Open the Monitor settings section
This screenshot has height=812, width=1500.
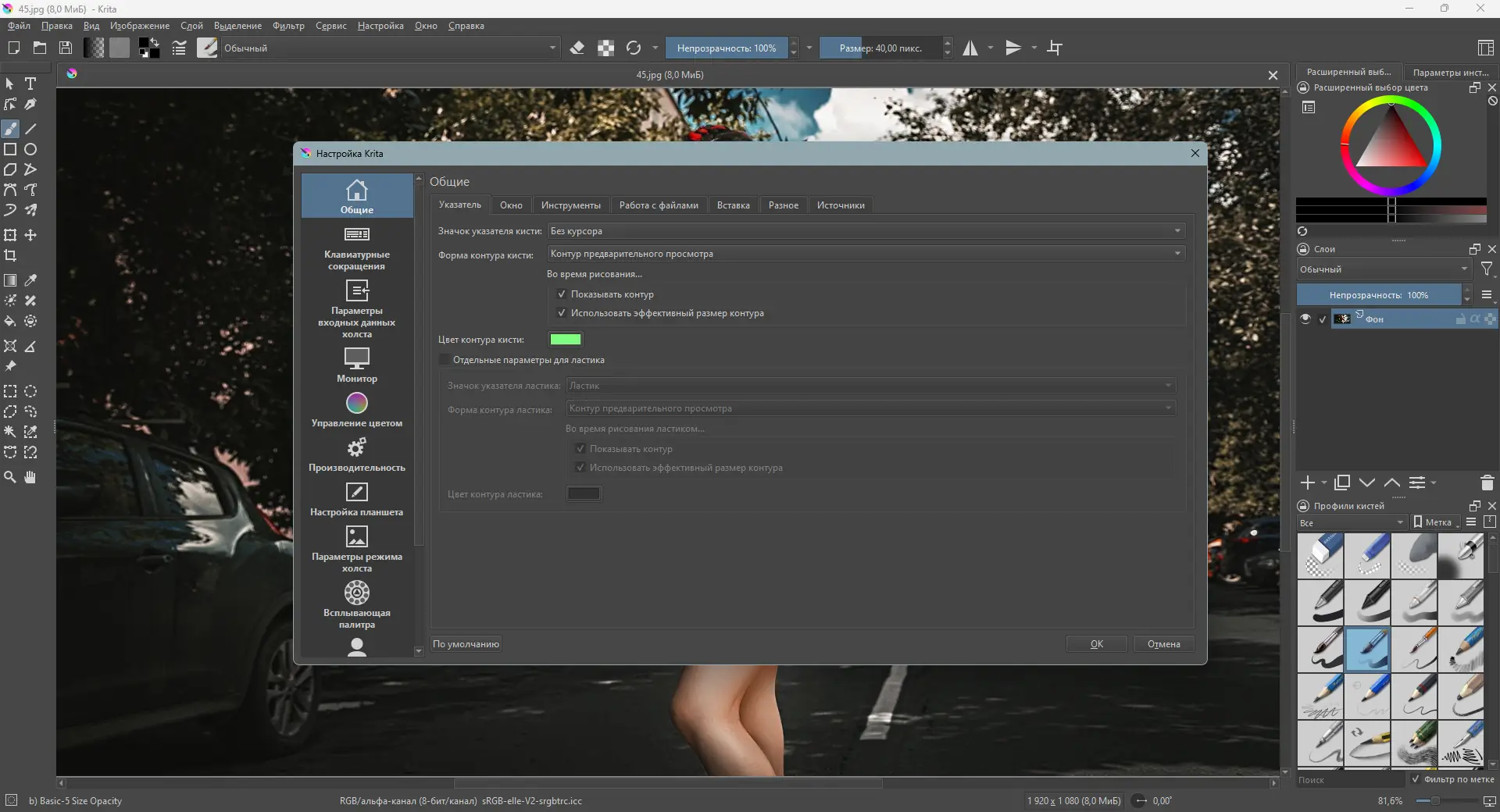click(357, 365)
